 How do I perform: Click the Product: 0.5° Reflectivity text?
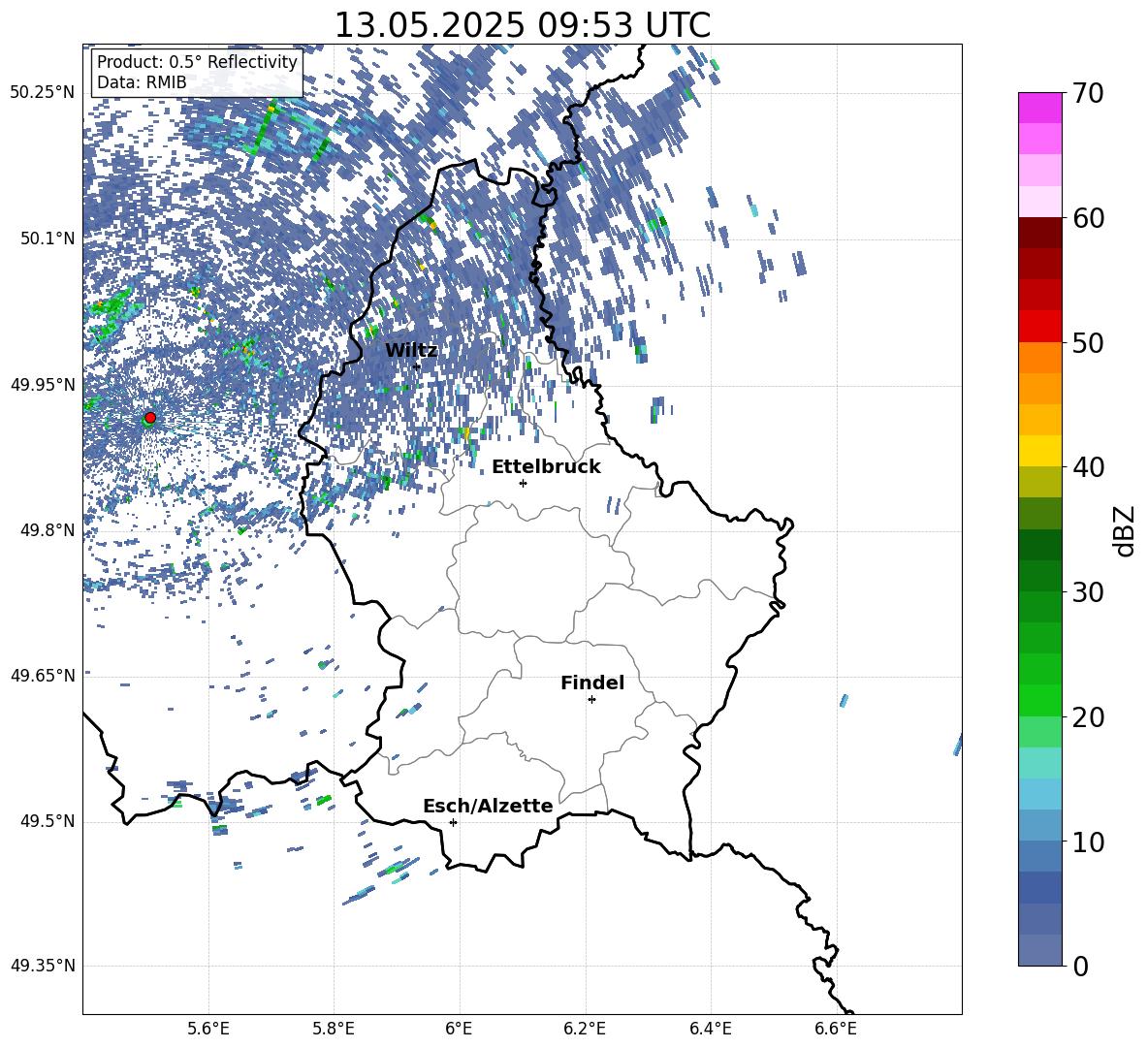coord(197,61)
